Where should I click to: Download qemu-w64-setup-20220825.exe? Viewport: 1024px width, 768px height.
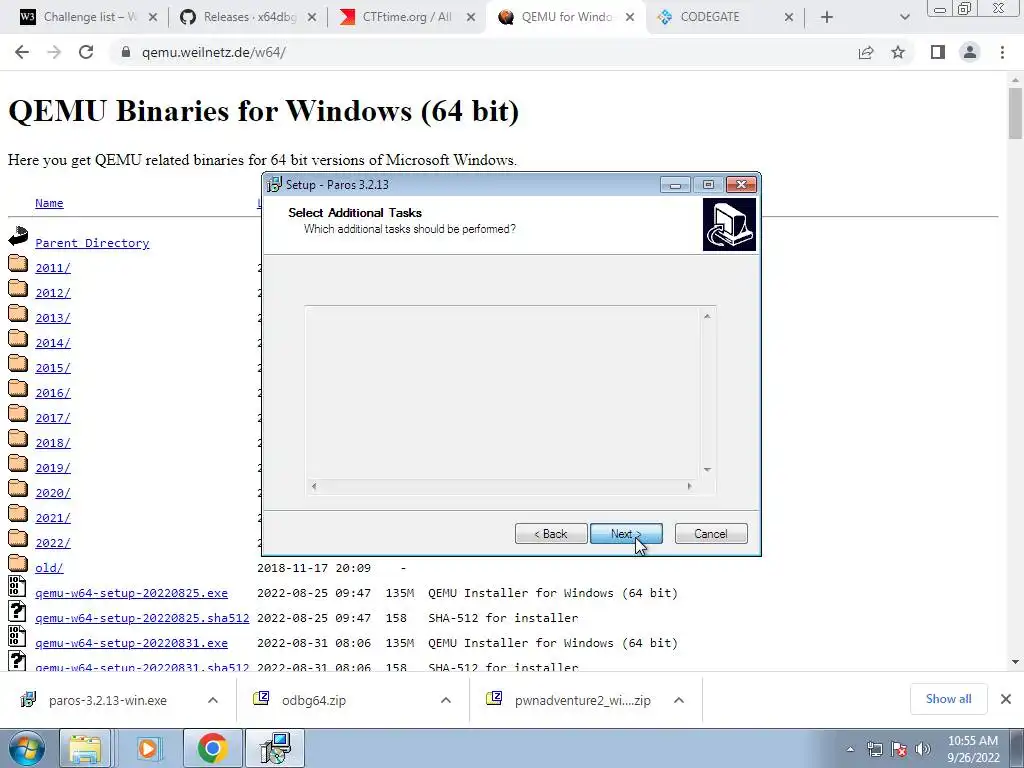(x=131, y=593)
